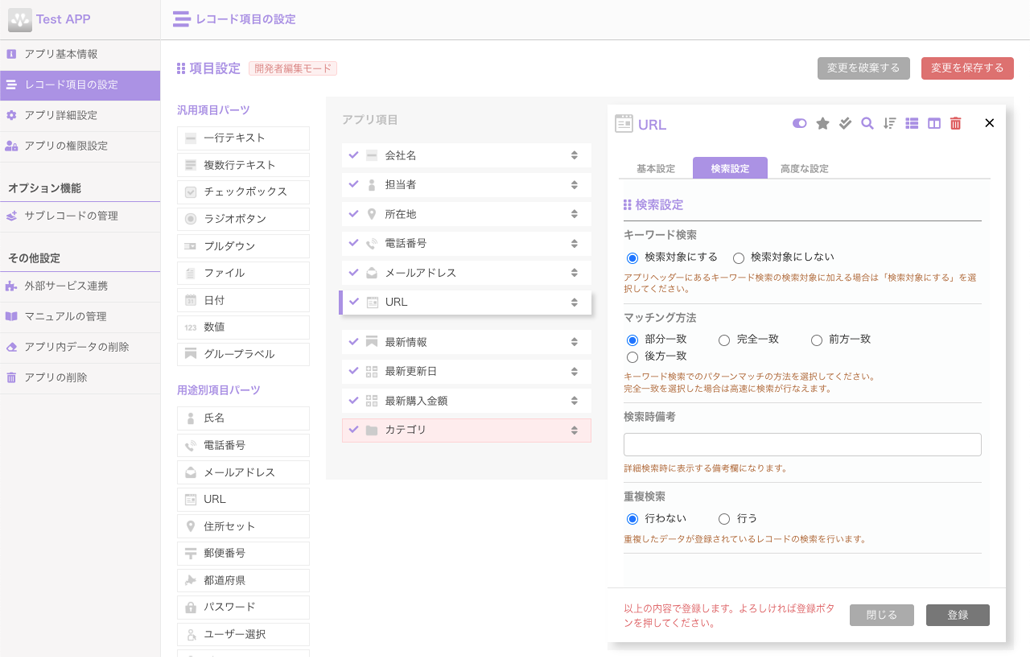
Task: Select 行わない for duplicate search
Action: pos(632,519)
